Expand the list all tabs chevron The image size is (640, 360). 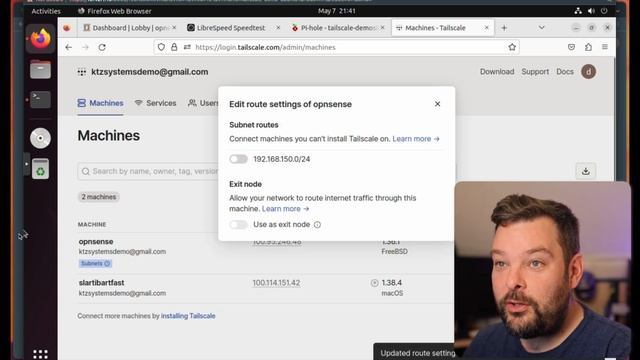coord(542,28)
